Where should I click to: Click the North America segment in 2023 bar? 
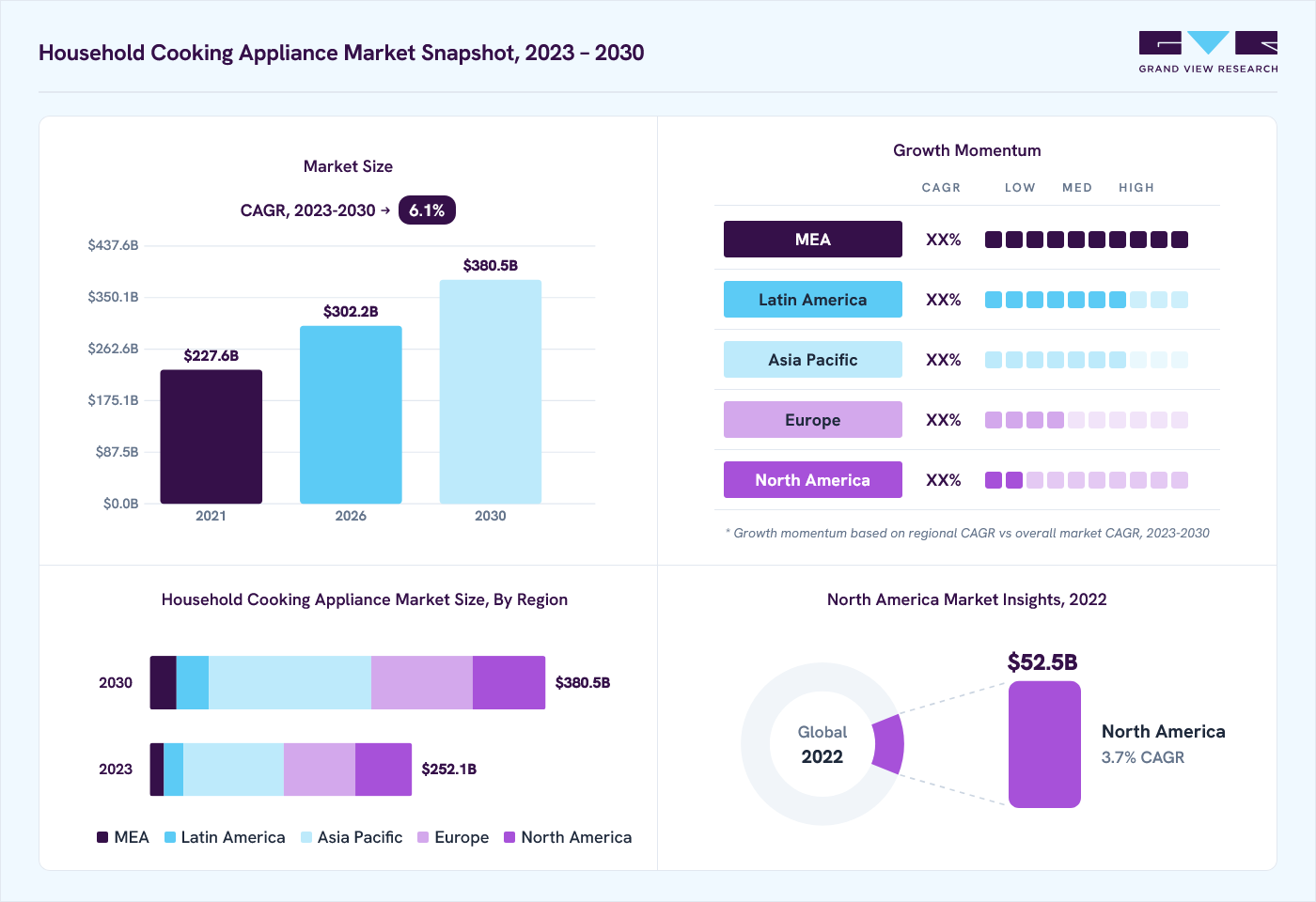(384, 770)
